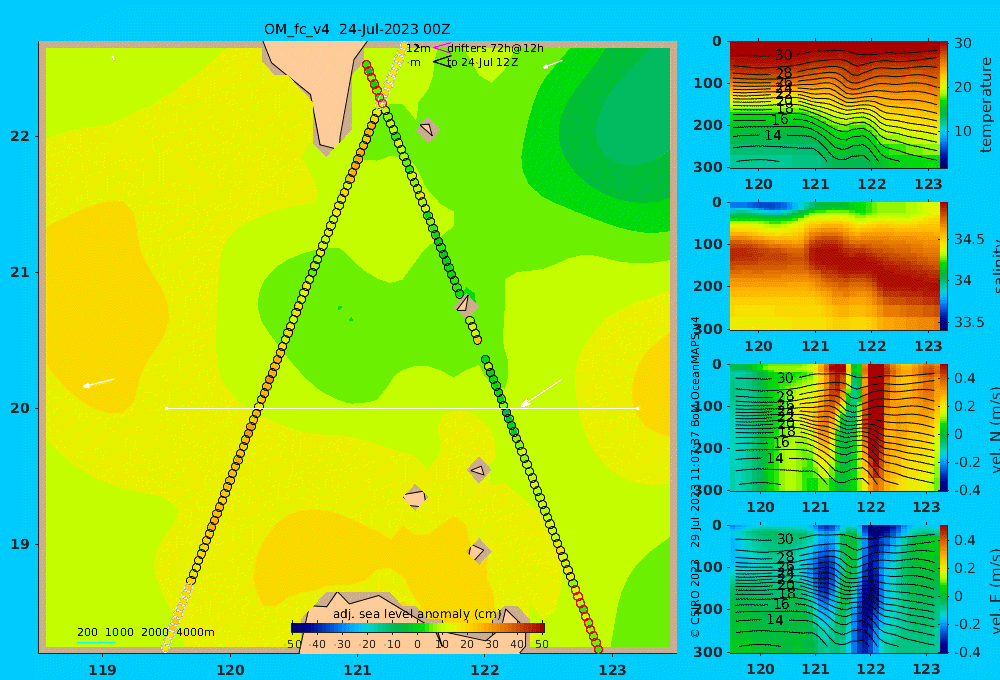
Task: Click the 'temperature' colorbar axis label
Action: (986, 105)
